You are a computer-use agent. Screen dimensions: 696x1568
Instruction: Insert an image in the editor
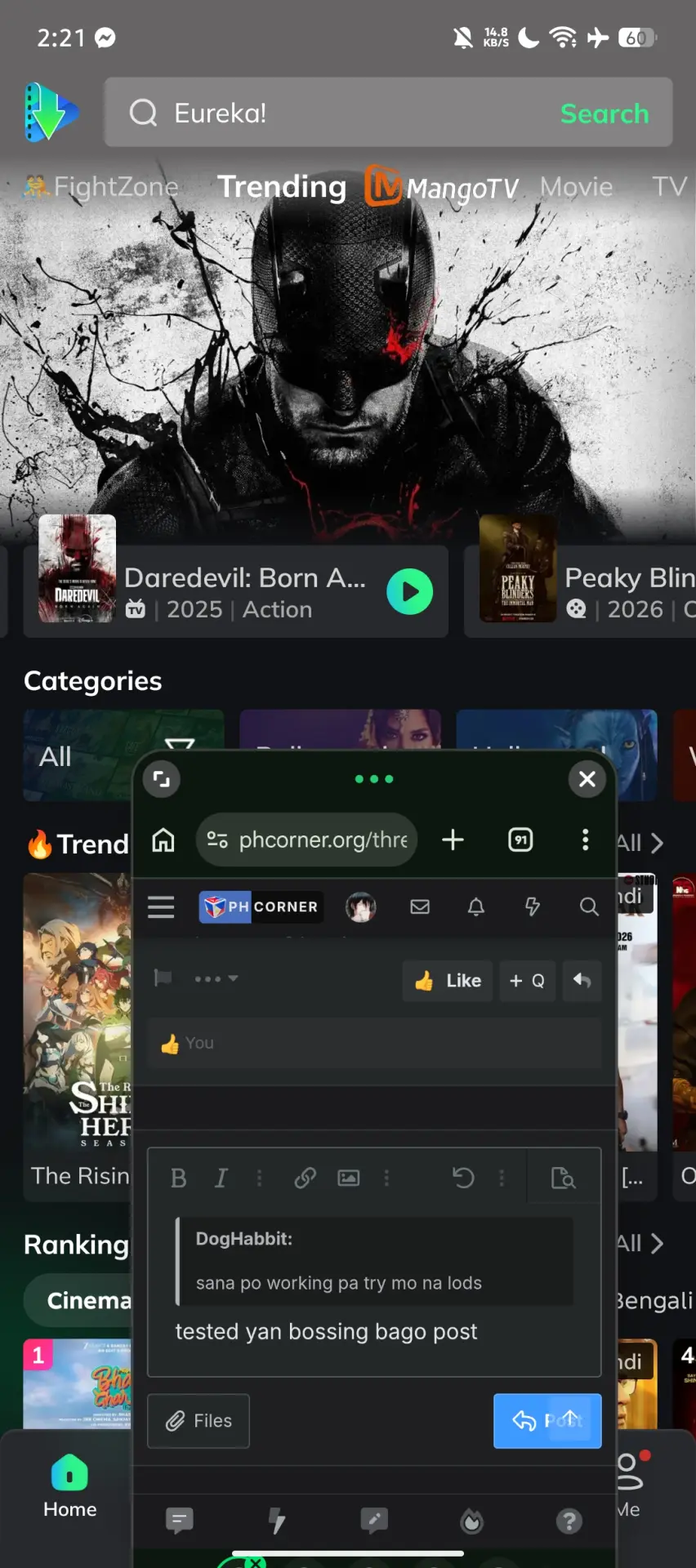tap(349, 1178)
